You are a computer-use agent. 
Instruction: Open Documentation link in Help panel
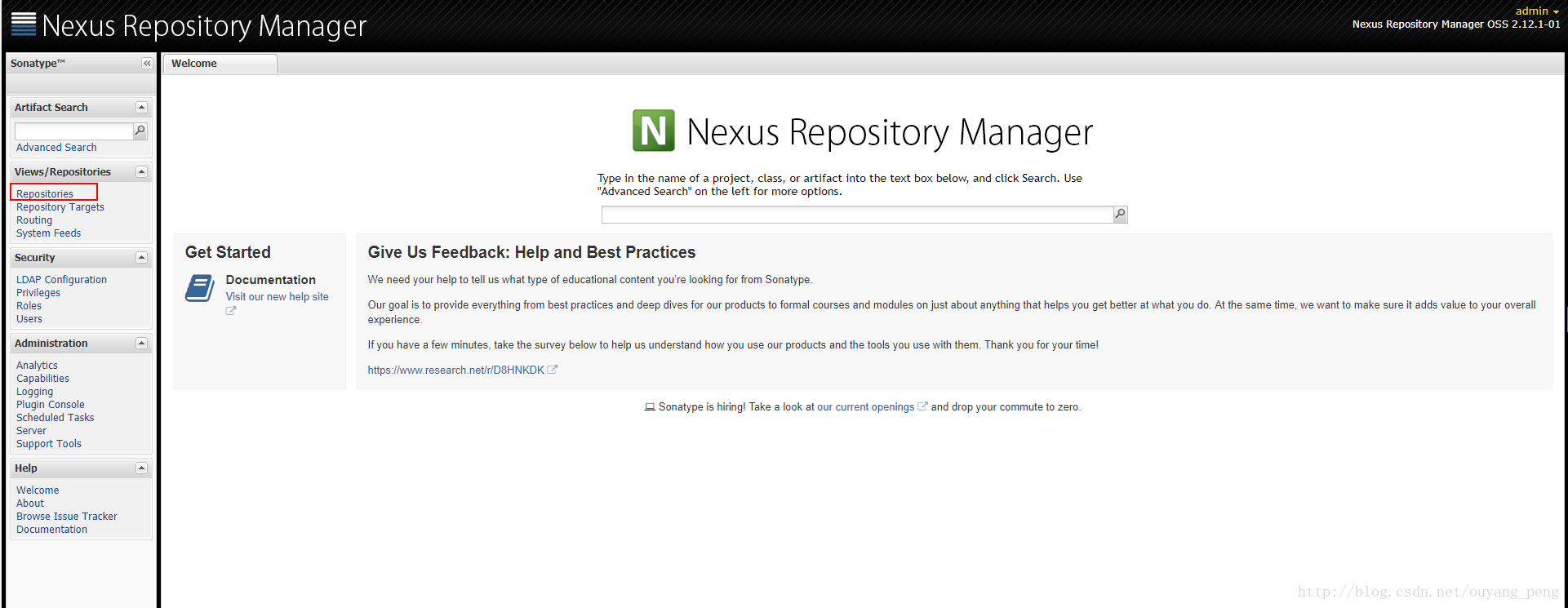[x=51, y=530]
